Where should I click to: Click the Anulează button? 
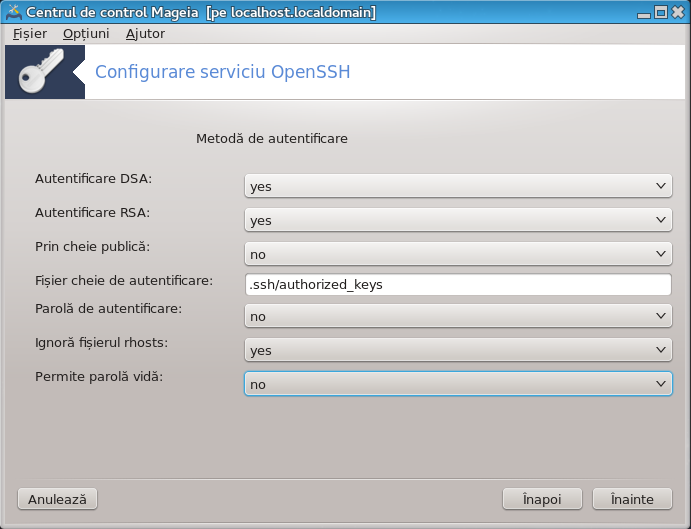57,499
